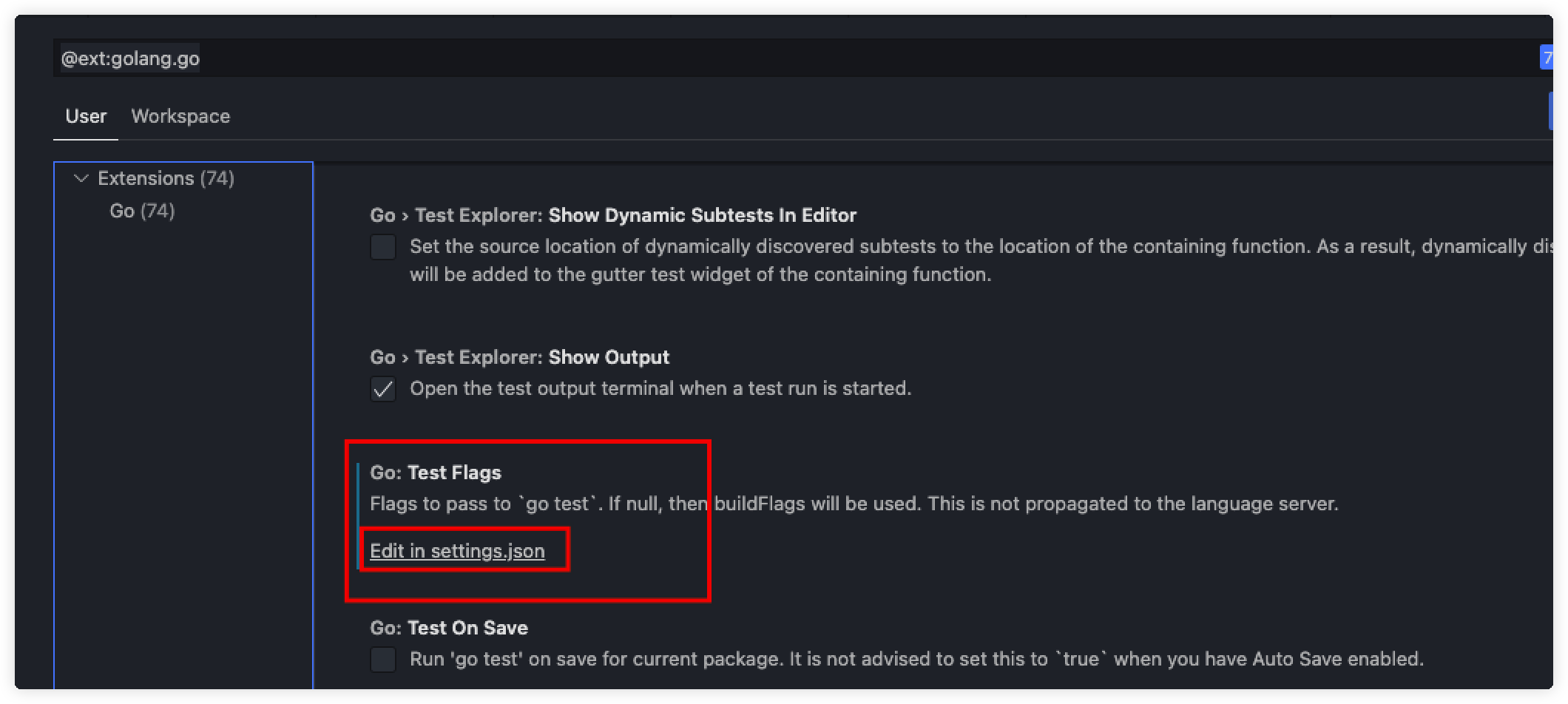
Task: Select the Extensions (74) tree label
Action: (x=166, y=178)
